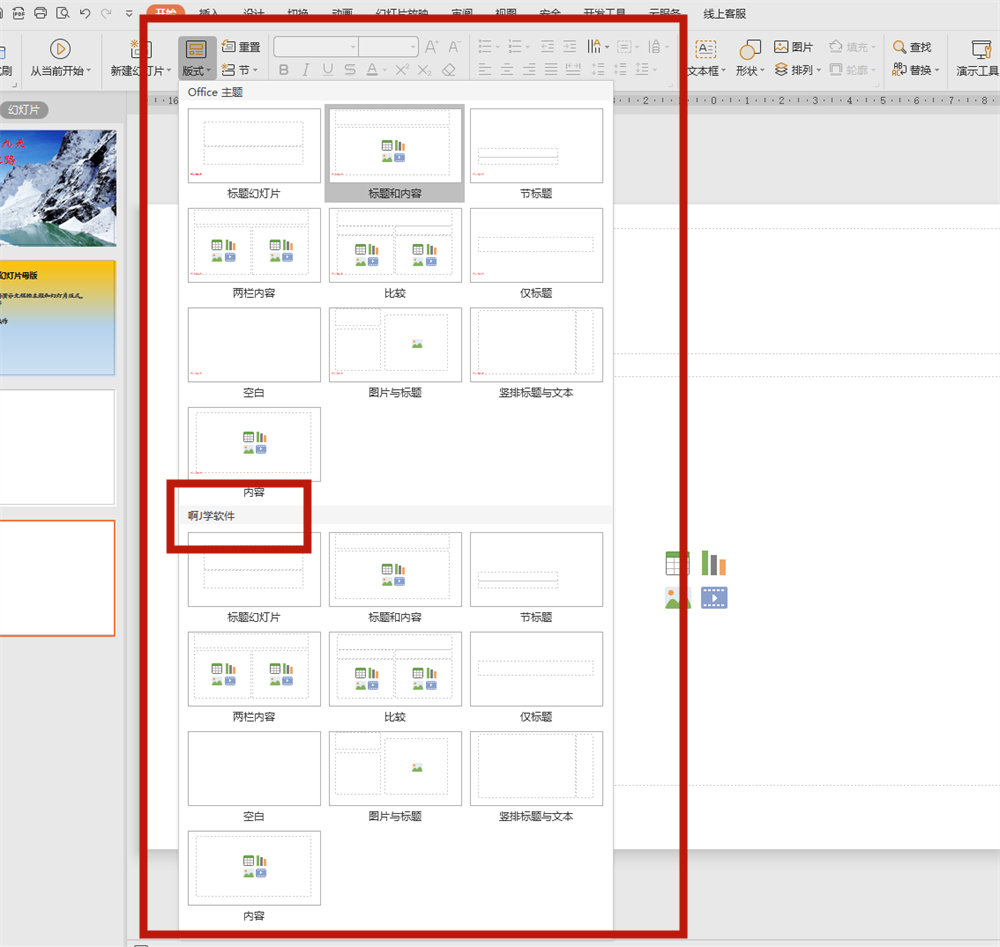Choose 空白 layout under Office 主题
Image resolution: width=1000 pixels, height=947 pixels.
254,353
